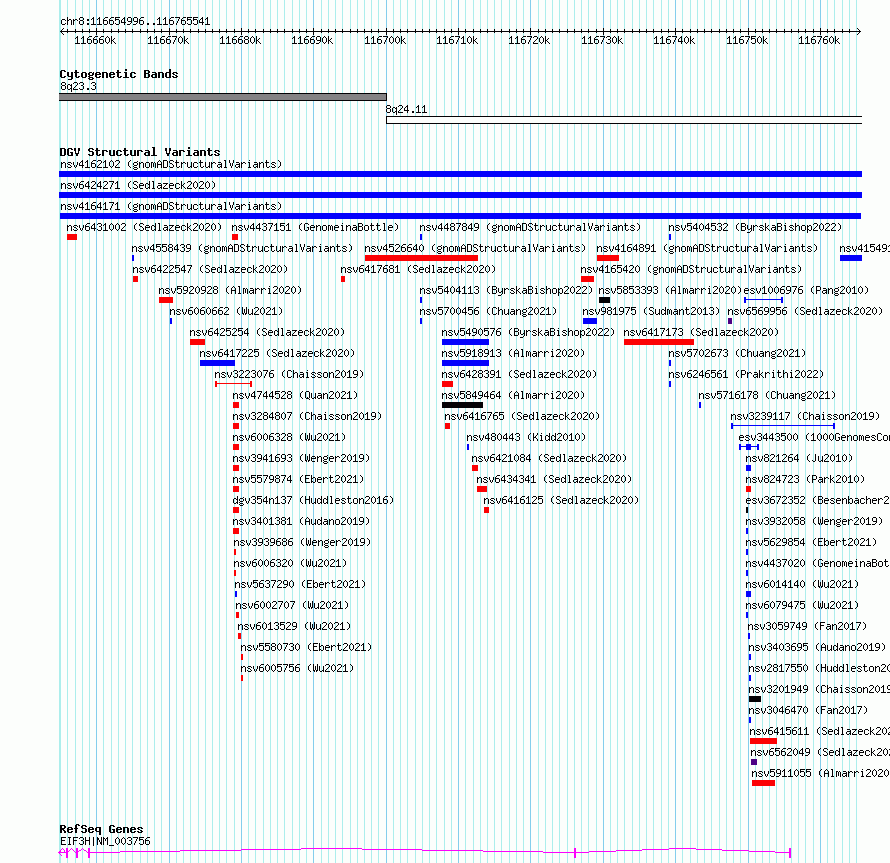Open nsv5918913 (Almarri2020) label
This screenshot has width=890, height=863.
[x=513, y=353]
